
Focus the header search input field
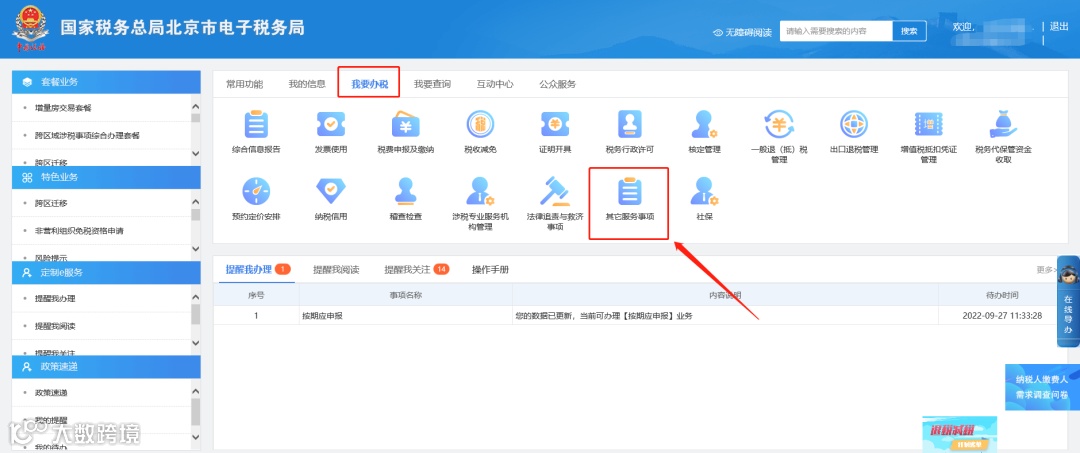click(836, 31)
